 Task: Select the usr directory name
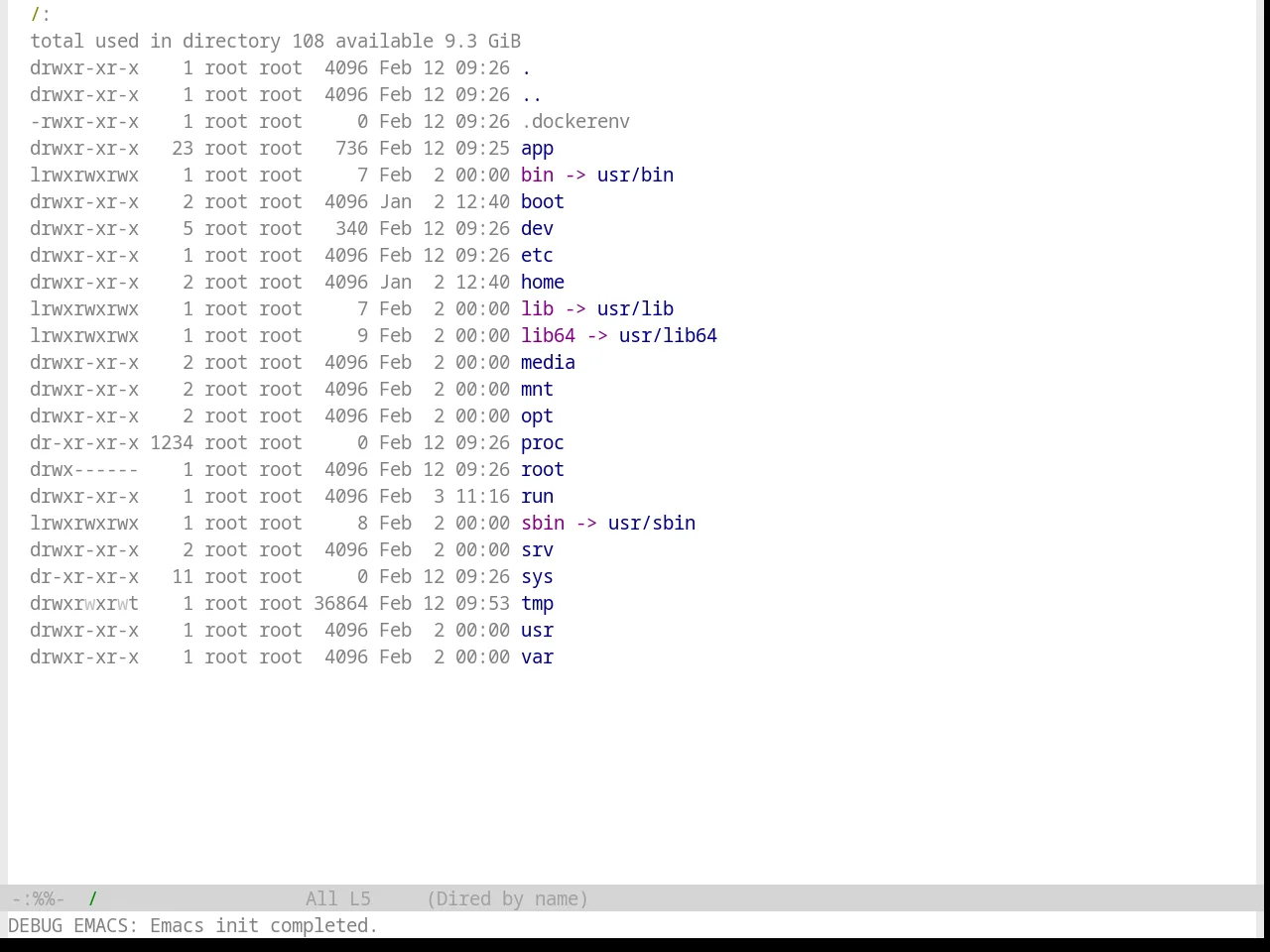[537, 631]
